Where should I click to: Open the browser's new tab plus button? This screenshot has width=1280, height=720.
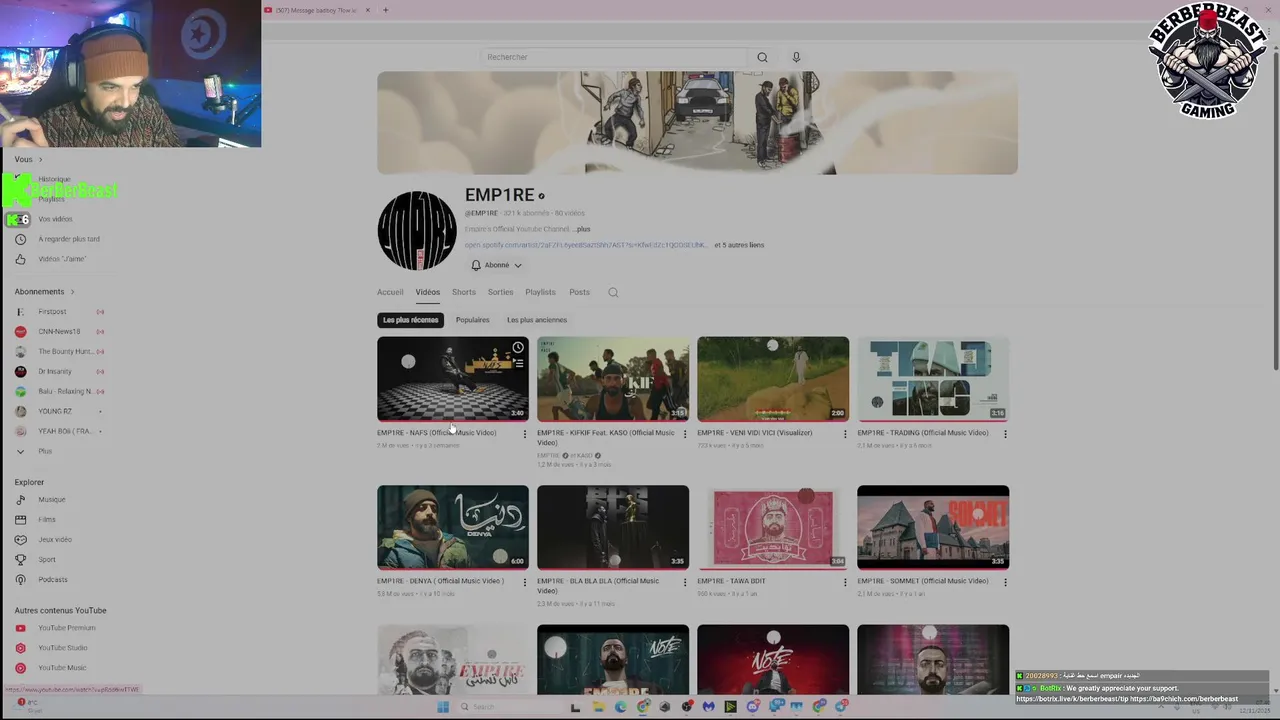coord(385,10)
